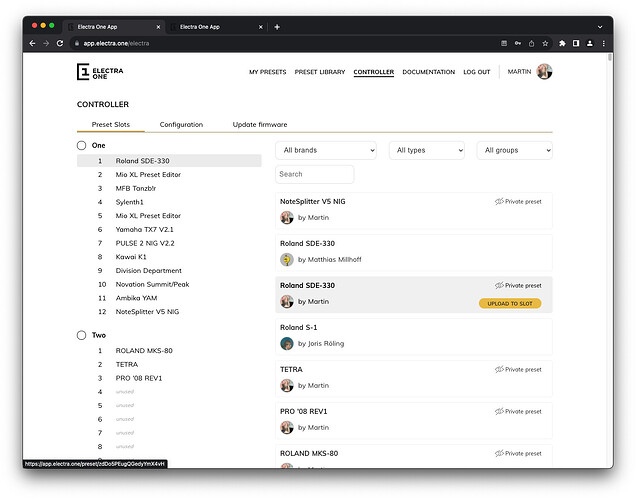Open the NoteSplitter V5 NIG preset card
637x500 pixels.
pyautogui.click(x=414, y=211)
